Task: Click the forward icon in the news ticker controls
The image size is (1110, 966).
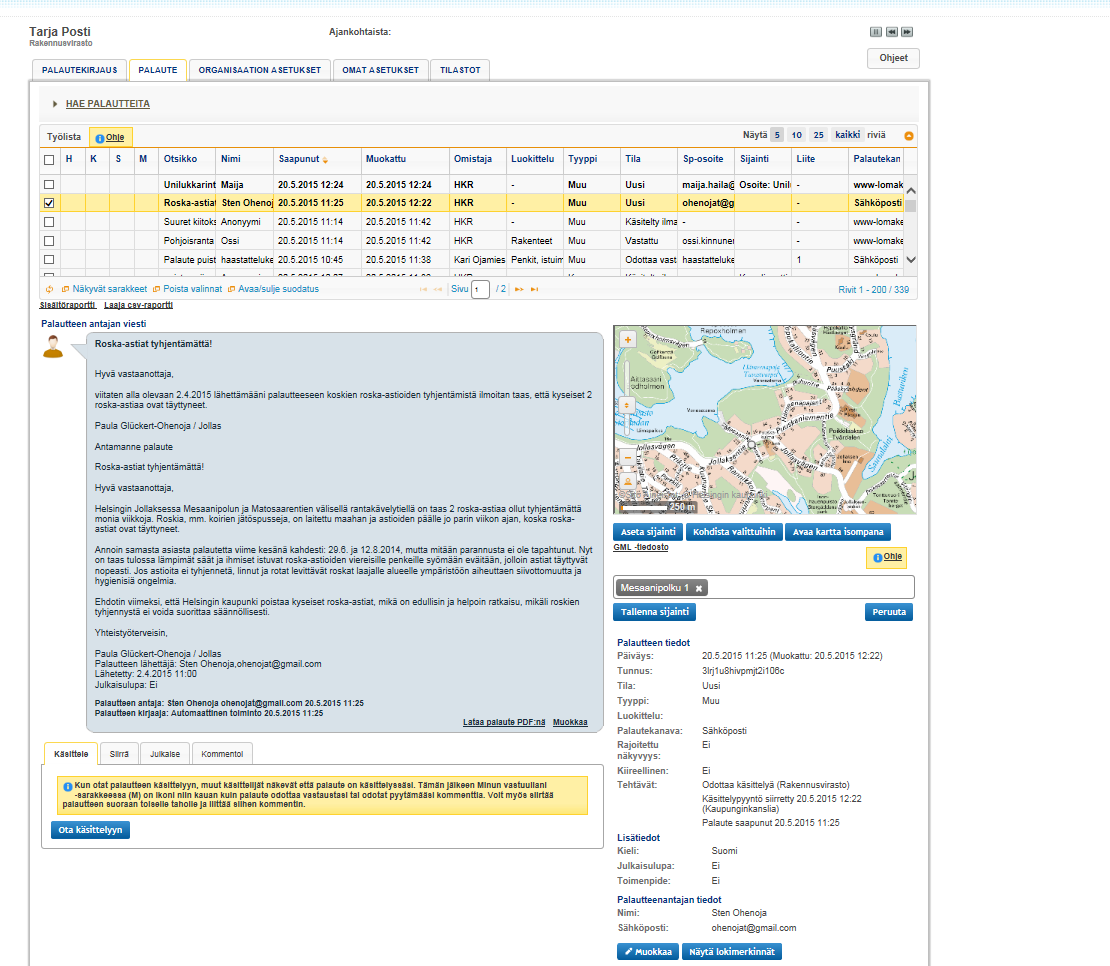Action: tap(907, 32)
